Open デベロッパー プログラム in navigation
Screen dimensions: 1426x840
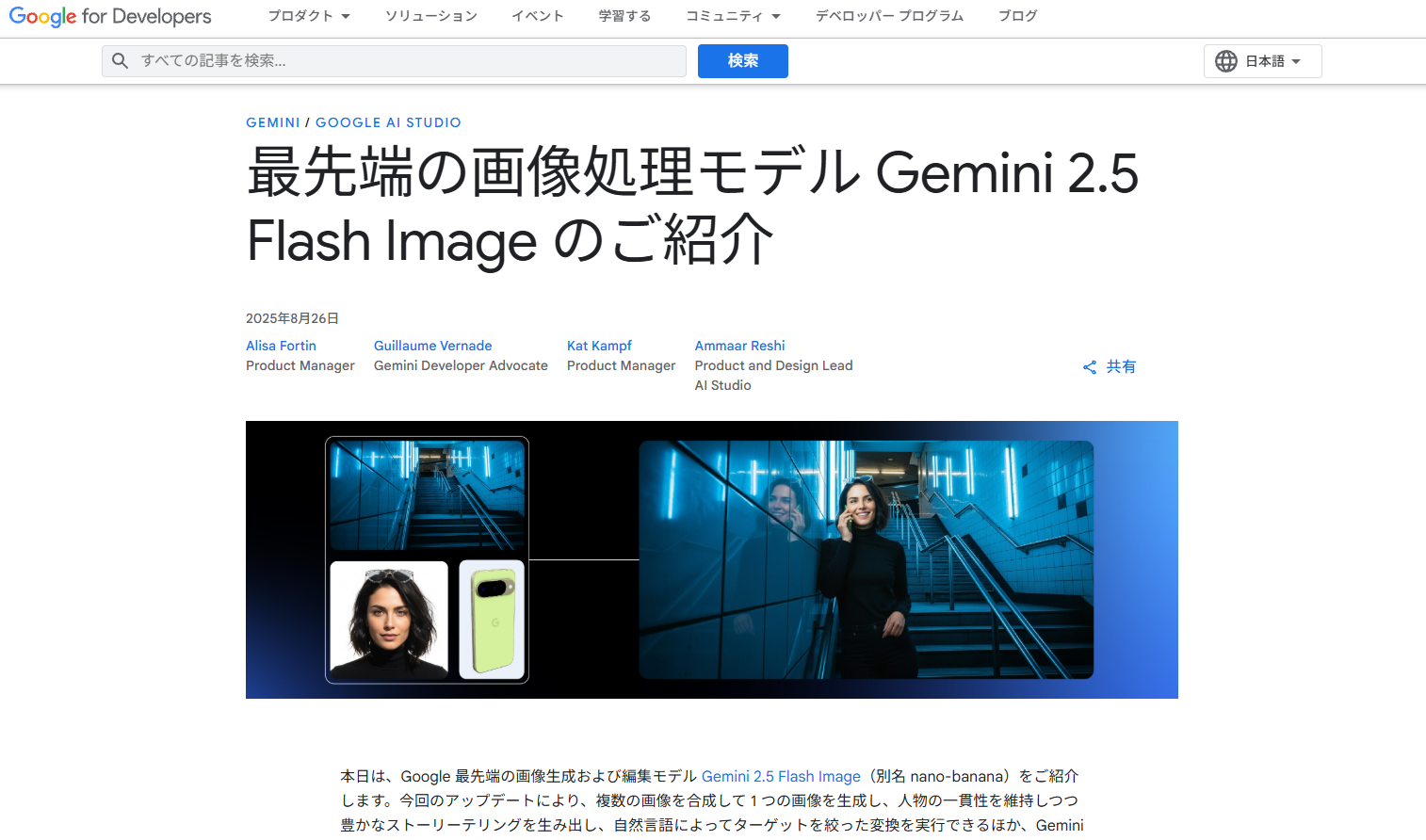pyautogui.click(x=889, y=16)
